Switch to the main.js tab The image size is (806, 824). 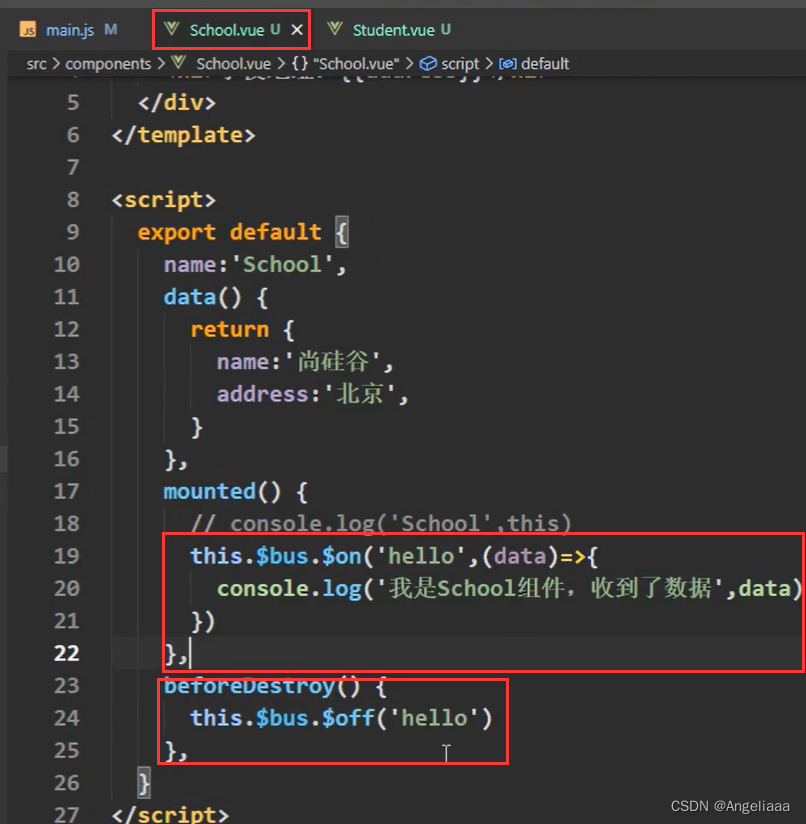69,30
